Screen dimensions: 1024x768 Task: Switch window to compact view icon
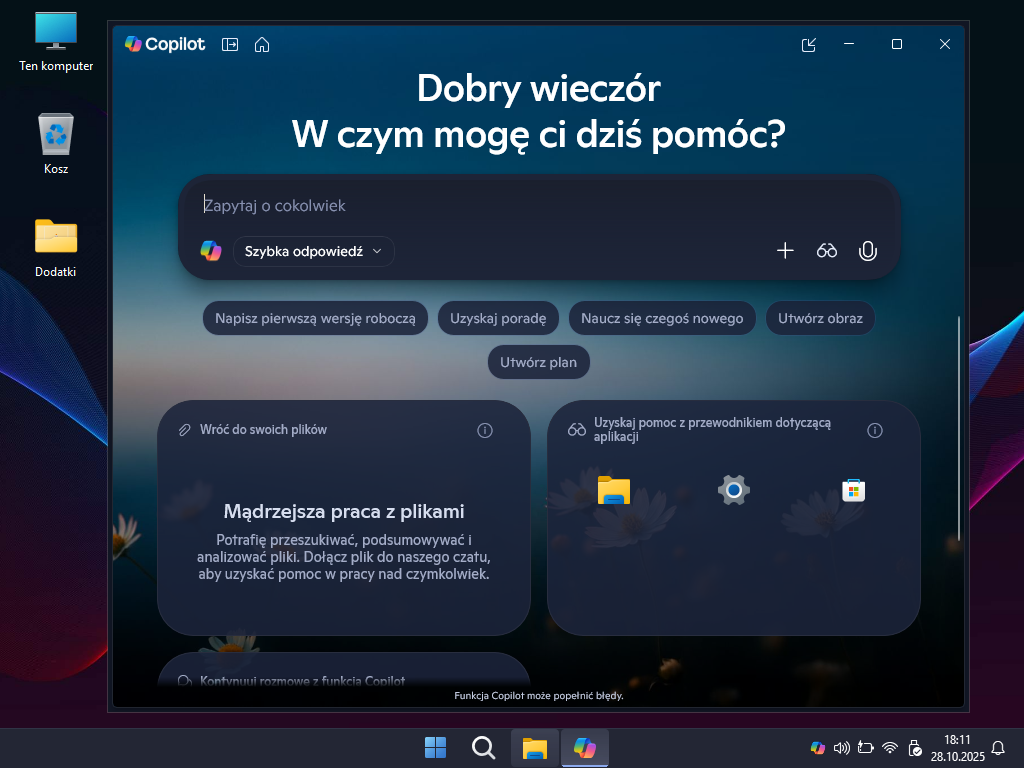pos(809,44)
